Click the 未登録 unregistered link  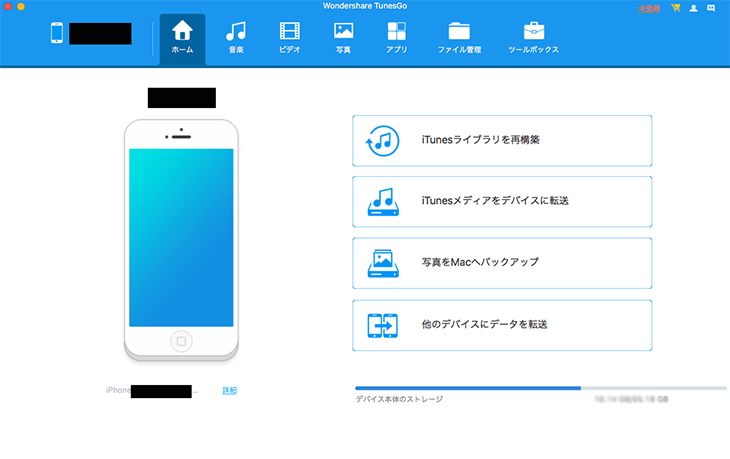pyautogui.click(x=649, y=8)
